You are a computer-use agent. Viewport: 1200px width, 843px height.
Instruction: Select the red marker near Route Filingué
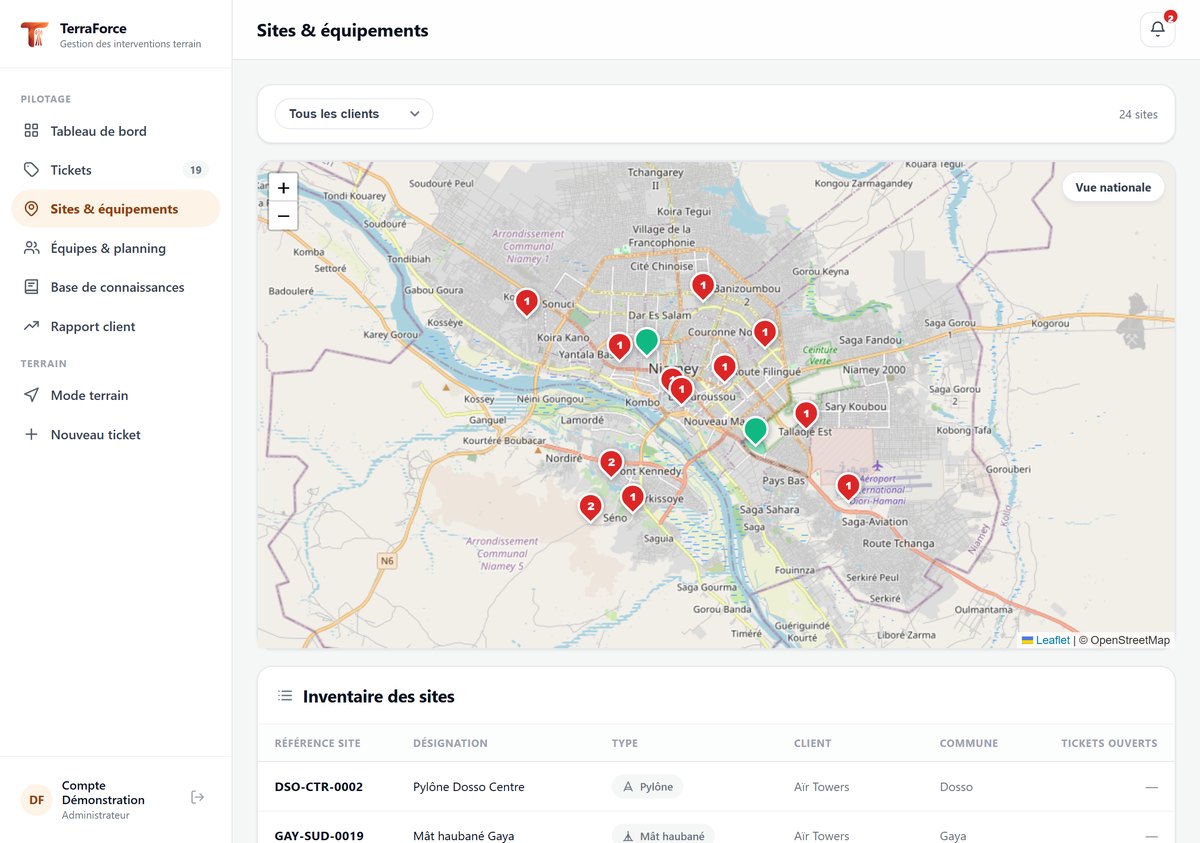coord(724,368)
